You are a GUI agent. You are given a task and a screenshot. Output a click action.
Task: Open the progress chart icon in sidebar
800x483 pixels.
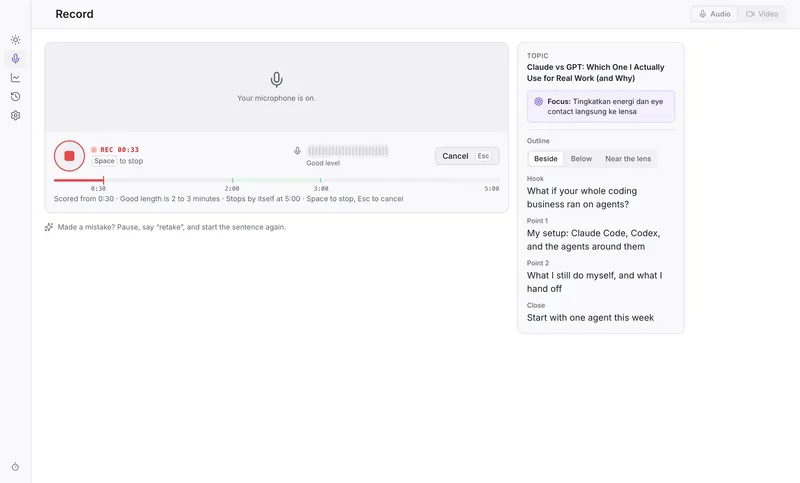tap(15, 78)
